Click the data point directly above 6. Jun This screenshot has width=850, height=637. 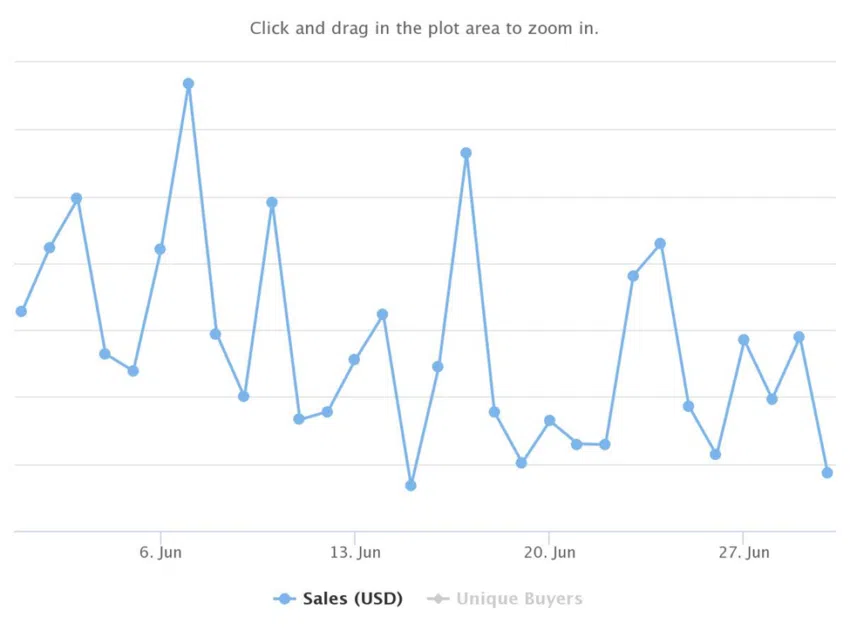click(x=160, y=249)
